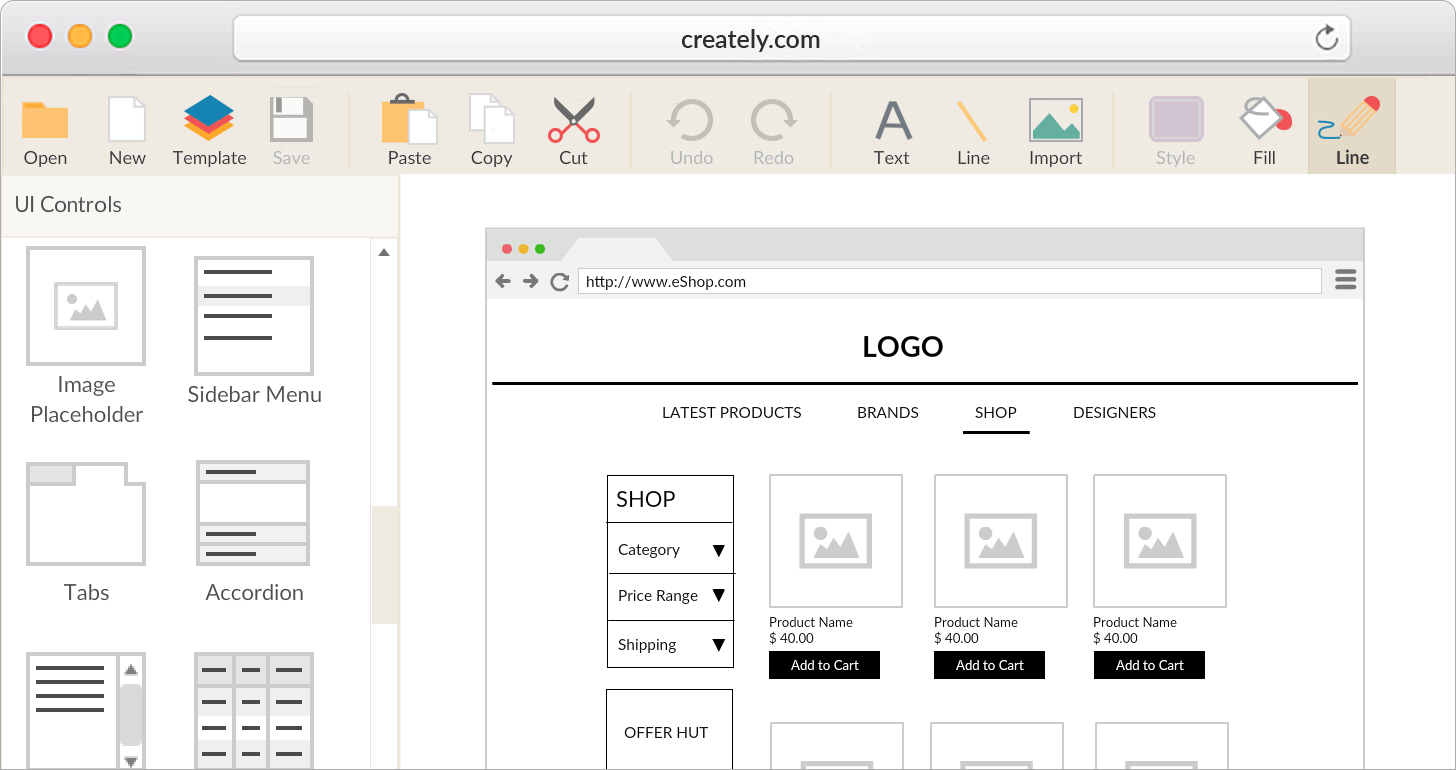Click the eShop URL address field

click(950, 281)
